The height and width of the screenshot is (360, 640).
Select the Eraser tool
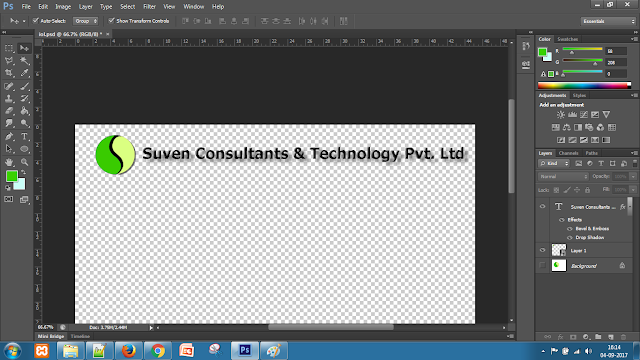pos(9,111)
